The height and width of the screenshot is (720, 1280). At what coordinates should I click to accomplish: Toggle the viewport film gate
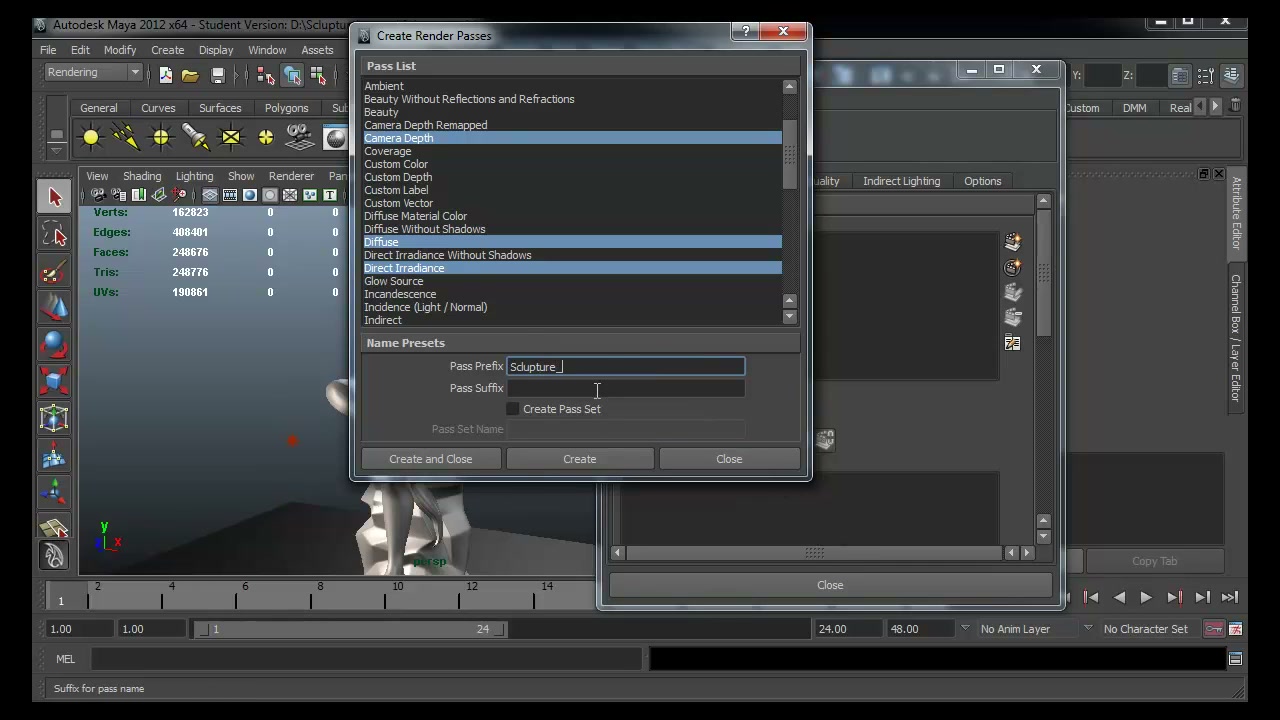[x=230, y=195]
